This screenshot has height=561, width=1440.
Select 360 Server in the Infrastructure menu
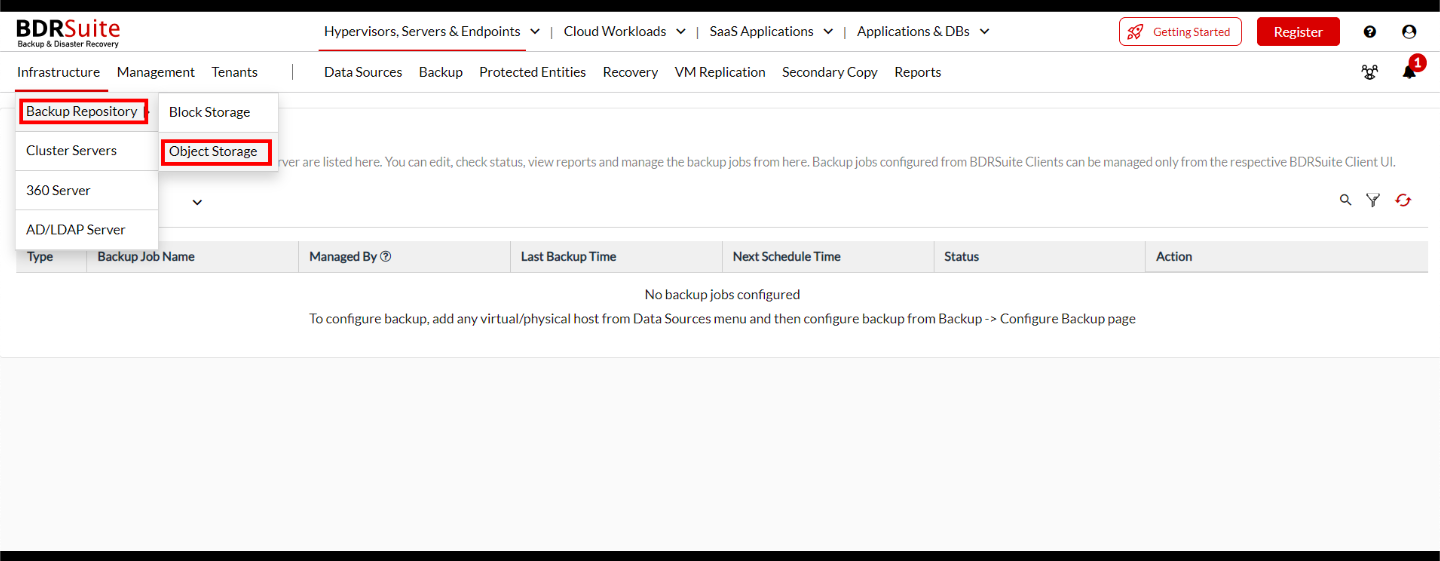[x=87, y=190]
